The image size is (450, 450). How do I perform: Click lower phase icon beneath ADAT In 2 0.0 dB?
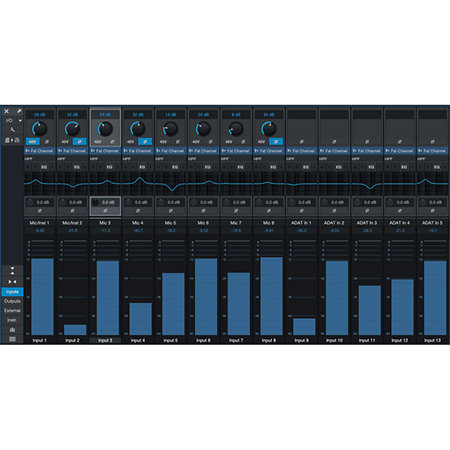pyautogui.click(x=334, y=211)
